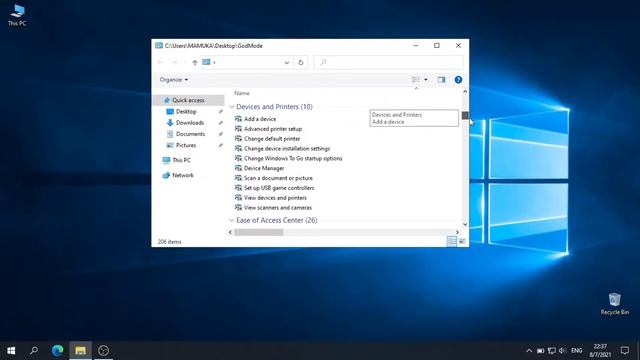Open Documents in navigation pane
Image resolution: width=640 pixels, height=360 pixels.
[x=190, y=134]
